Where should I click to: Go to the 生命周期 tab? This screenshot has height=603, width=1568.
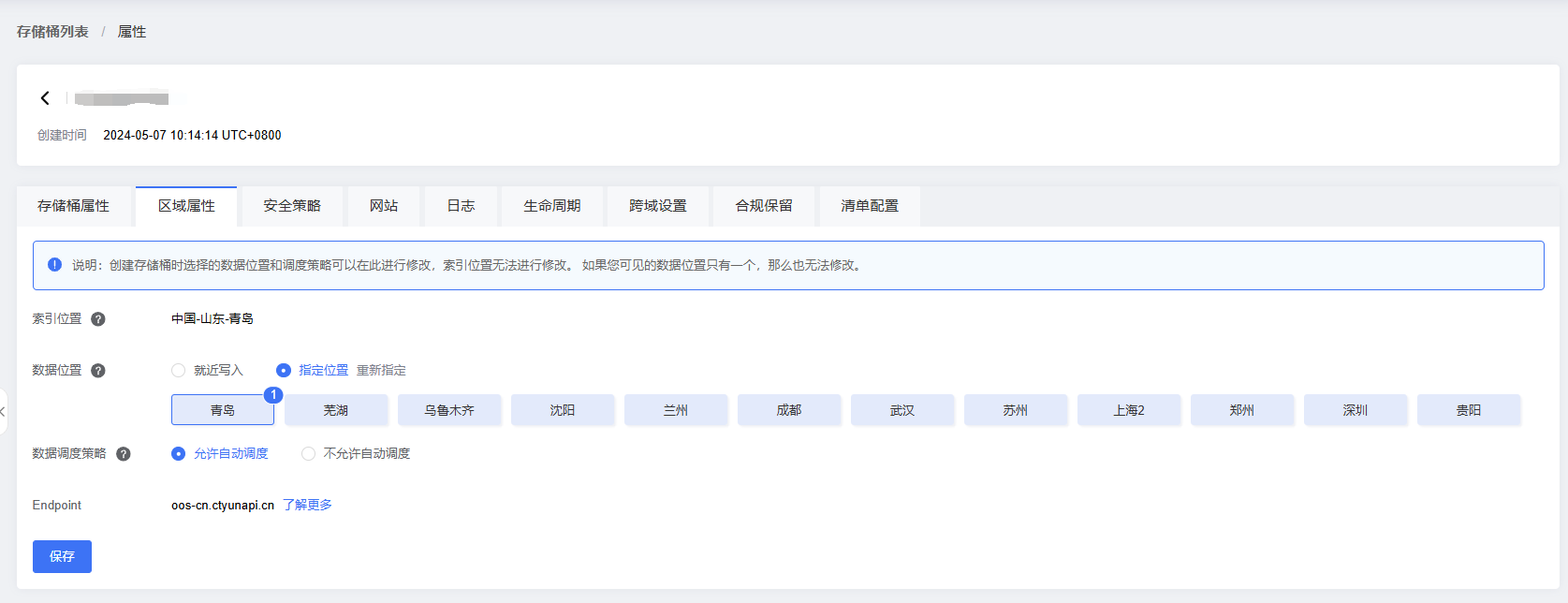[x=552, y=206]
